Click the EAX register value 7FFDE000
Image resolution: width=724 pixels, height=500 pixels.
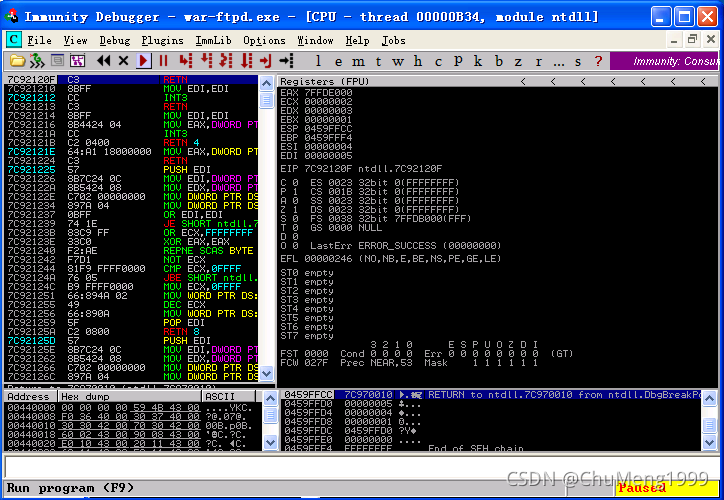pyautogui.click(x=328, y=93)
